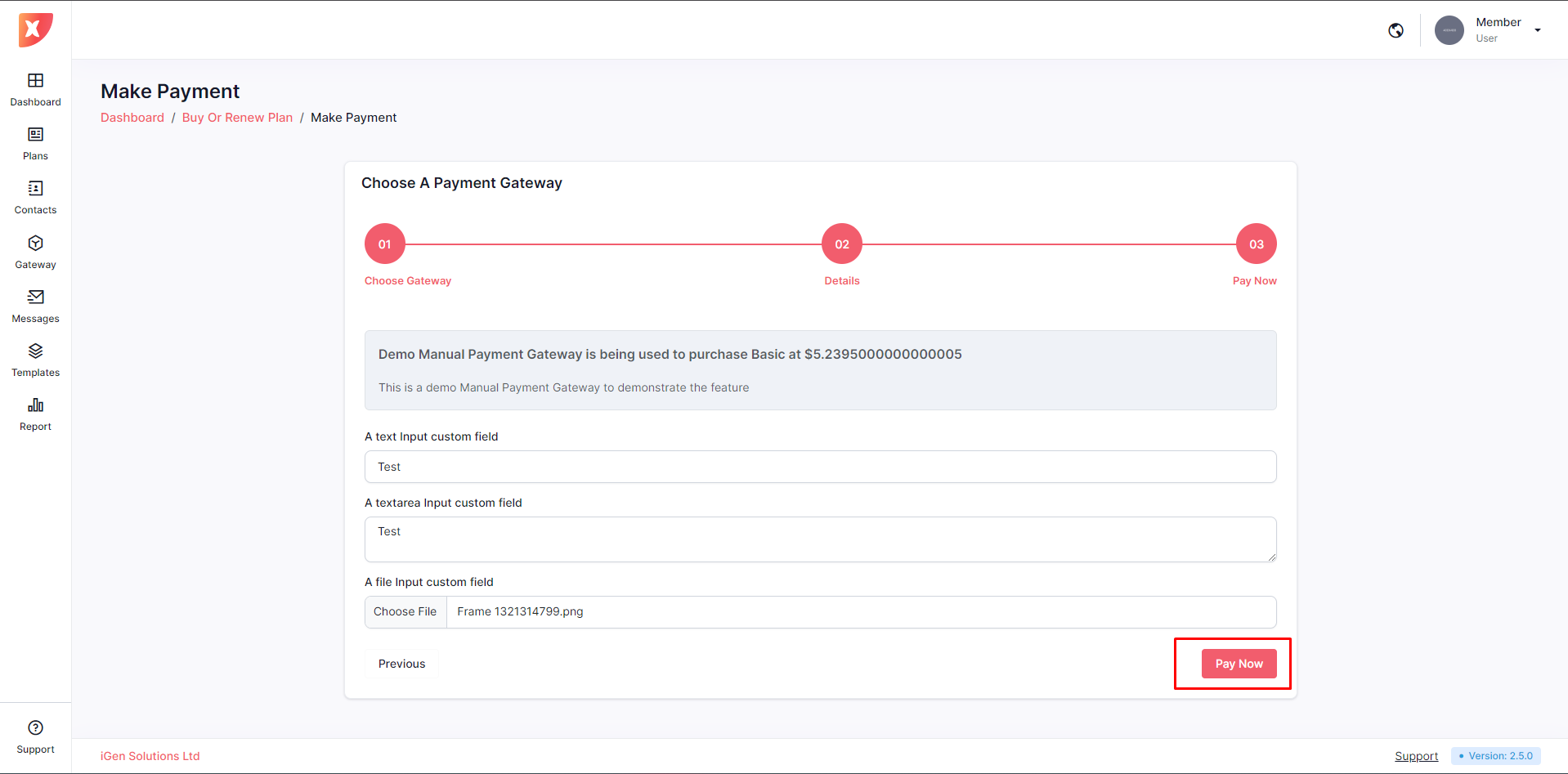Image resolution: width=1568 pixels, height=774 pixels.
Task: Click the globe language icon
Action: point(1396,30)
